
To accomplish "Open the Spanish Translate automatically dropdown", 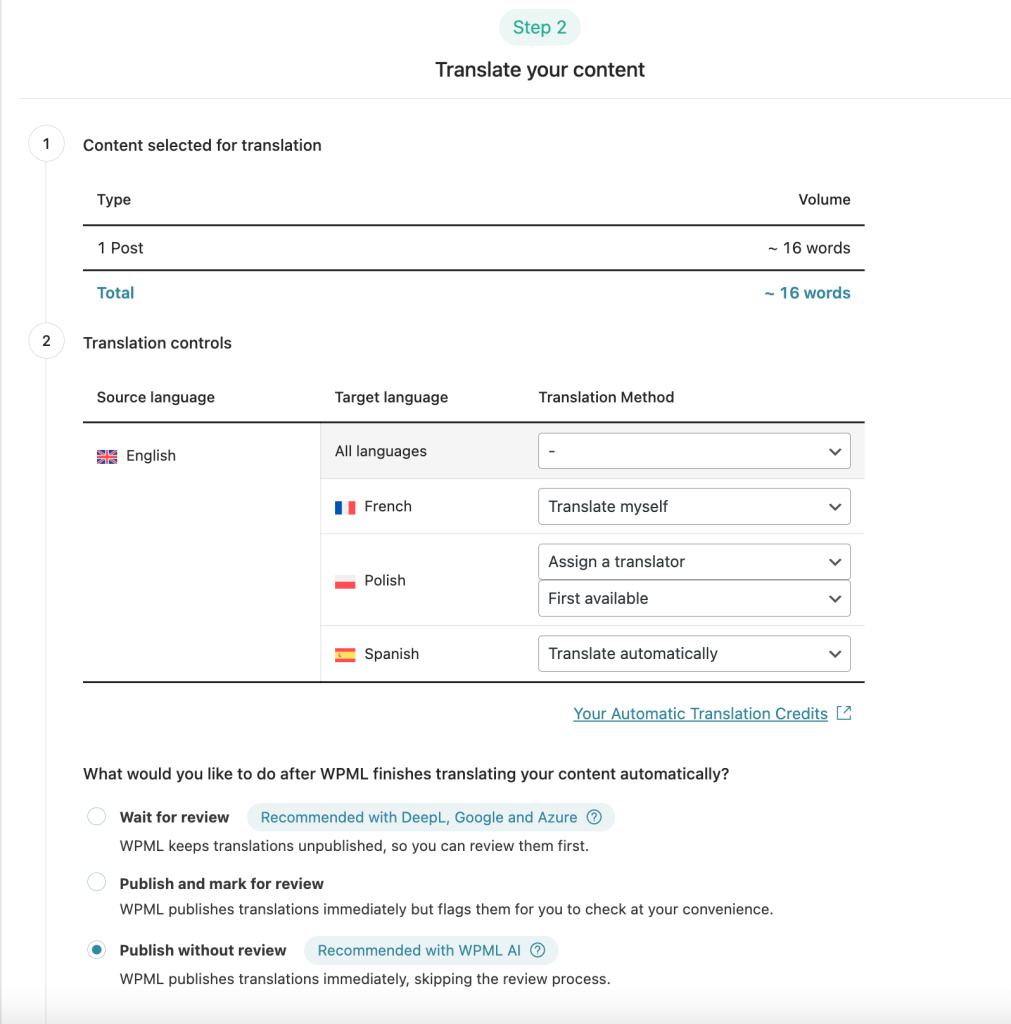I will [x=694, y=654].
